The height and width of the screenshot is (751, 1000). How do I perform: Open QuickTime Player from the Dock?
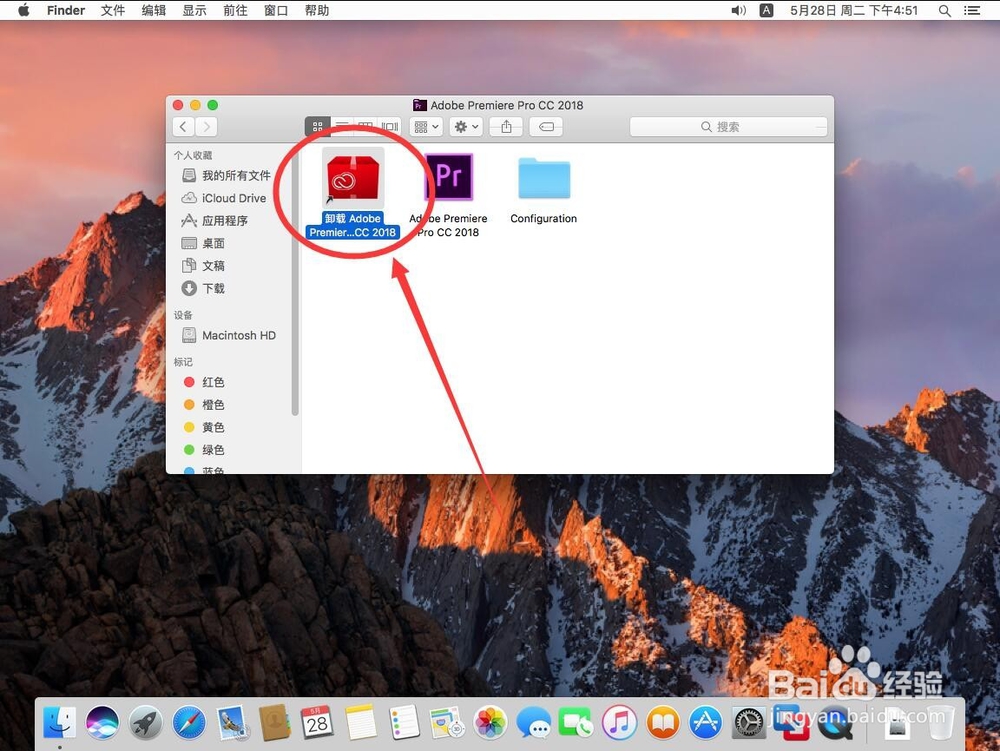835,723
